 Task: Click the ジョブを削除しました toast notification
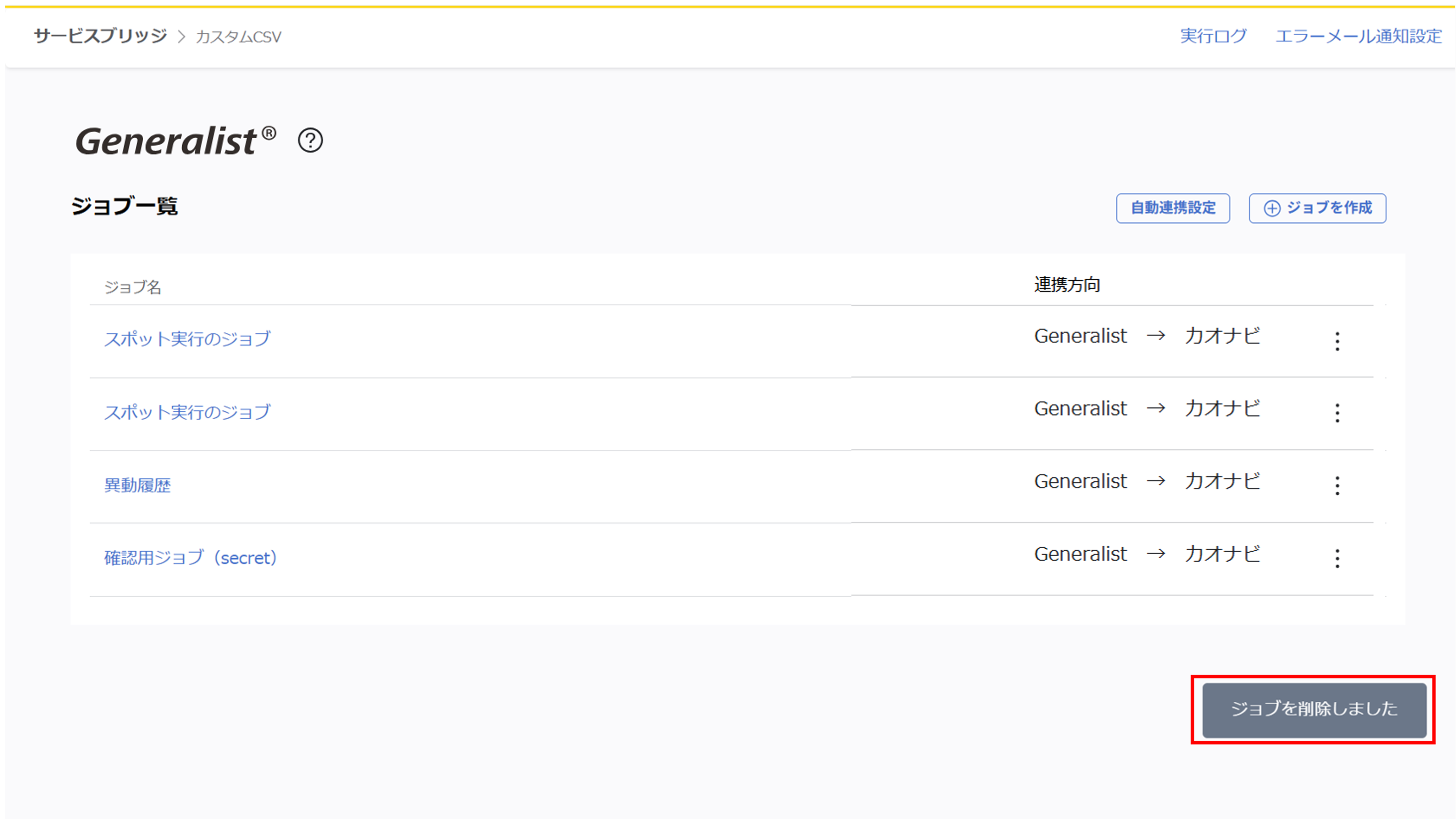point(1314,710)
